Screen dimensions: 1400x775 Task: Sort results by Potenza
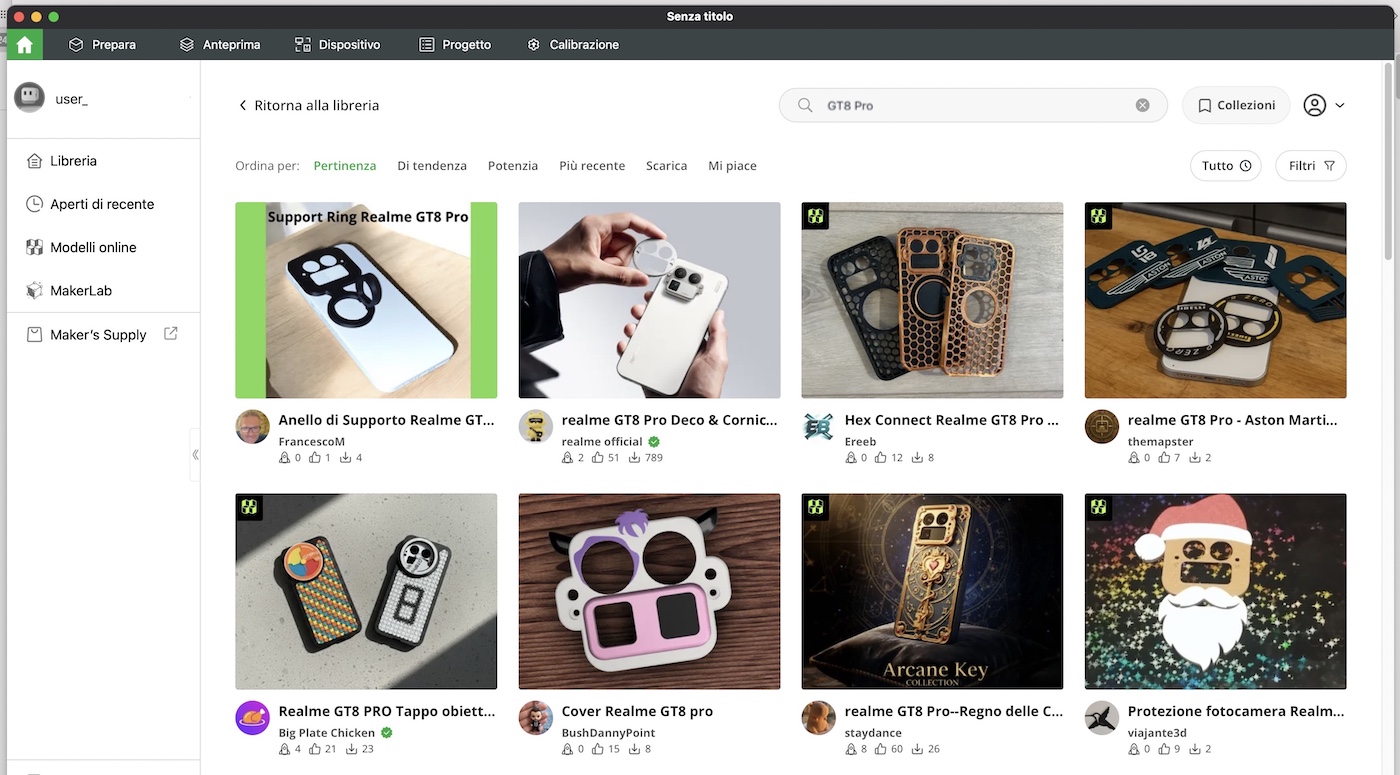click(x=513, y=166)
